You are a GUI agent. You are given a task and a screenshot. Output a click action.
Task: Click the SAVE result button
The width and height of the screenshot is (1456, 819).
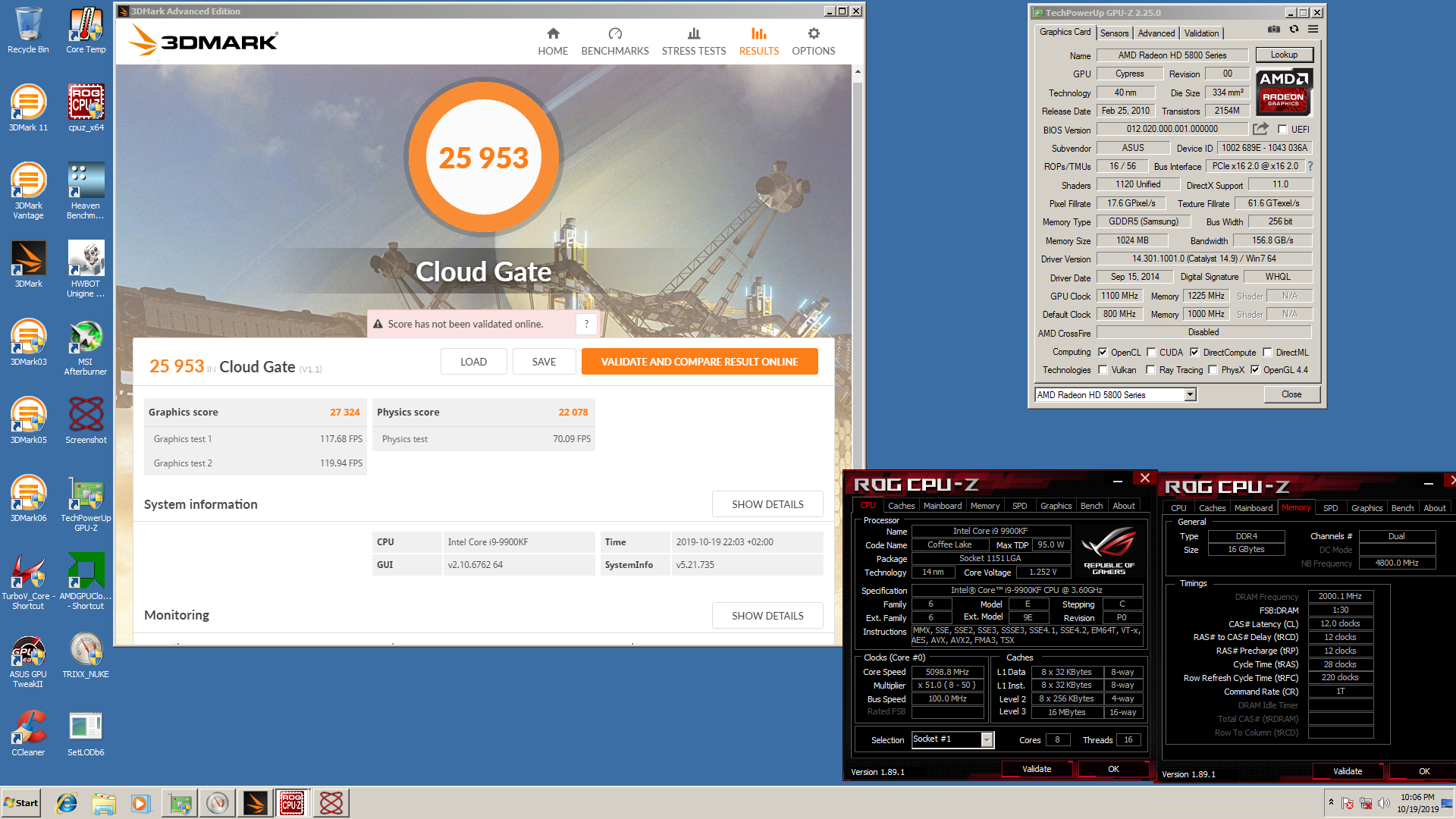tap(544, 362)
